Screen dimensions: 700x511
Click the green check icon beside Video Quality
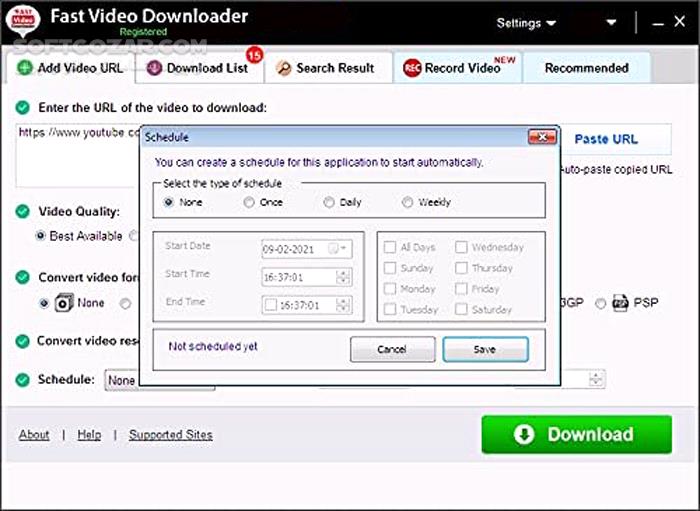pos(23,211)
